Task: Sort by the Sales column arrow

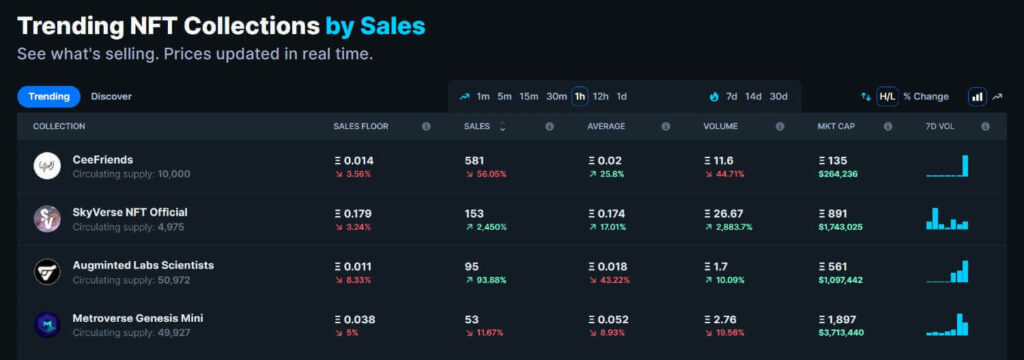Action: tap(502, 127)
